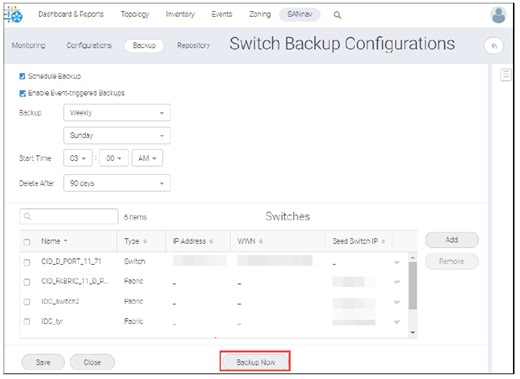Toggle the Schedule Backup checkbox
Image resolution: width=520 pixels, height=379 pixels.
(22, 76)
